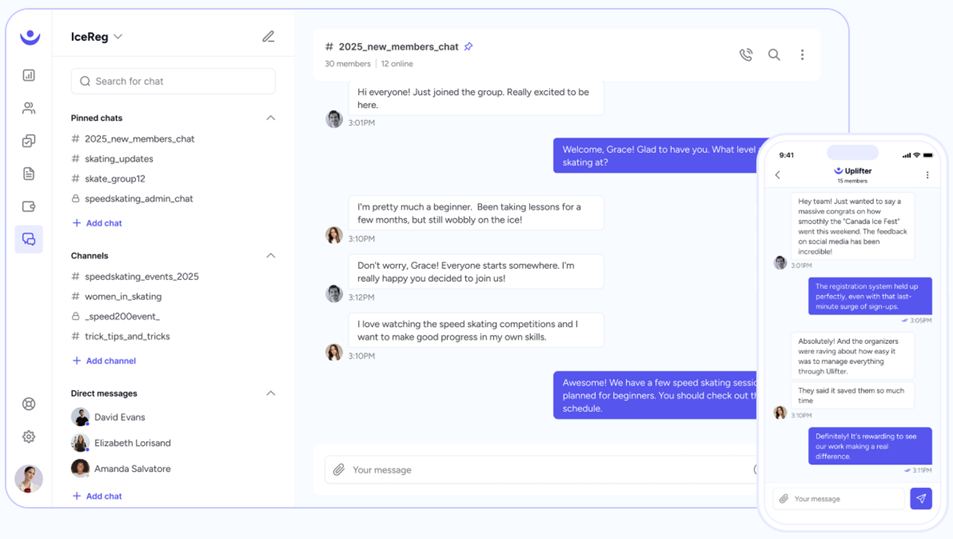Open the speedskating_events_2025 channel
The height and width of the screenshot is (539, 953).
(x=135, y=276)
